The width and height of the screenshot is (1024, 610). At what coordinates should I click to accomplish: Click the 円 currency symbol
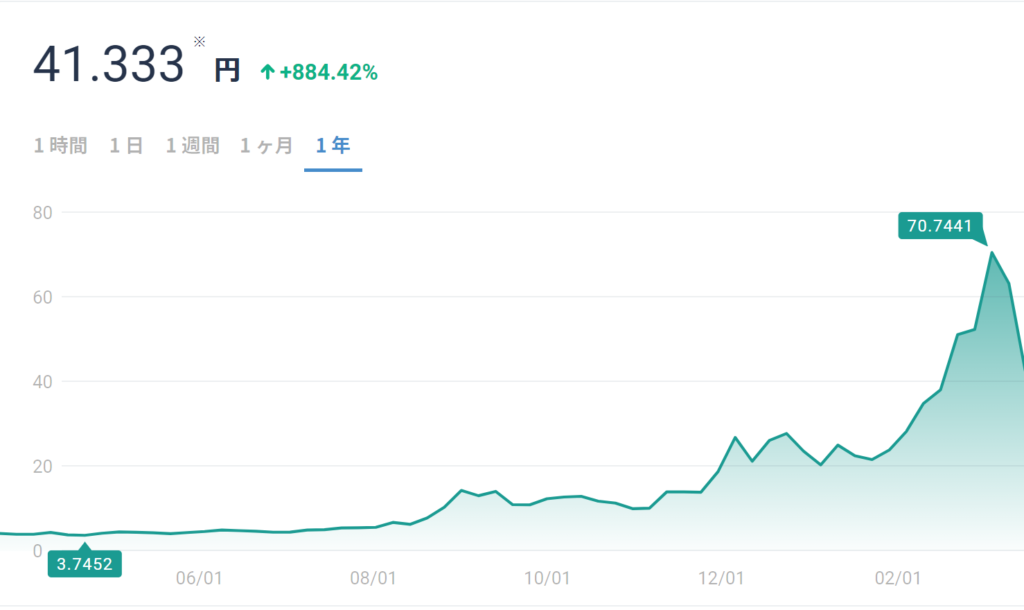[227, 71]
